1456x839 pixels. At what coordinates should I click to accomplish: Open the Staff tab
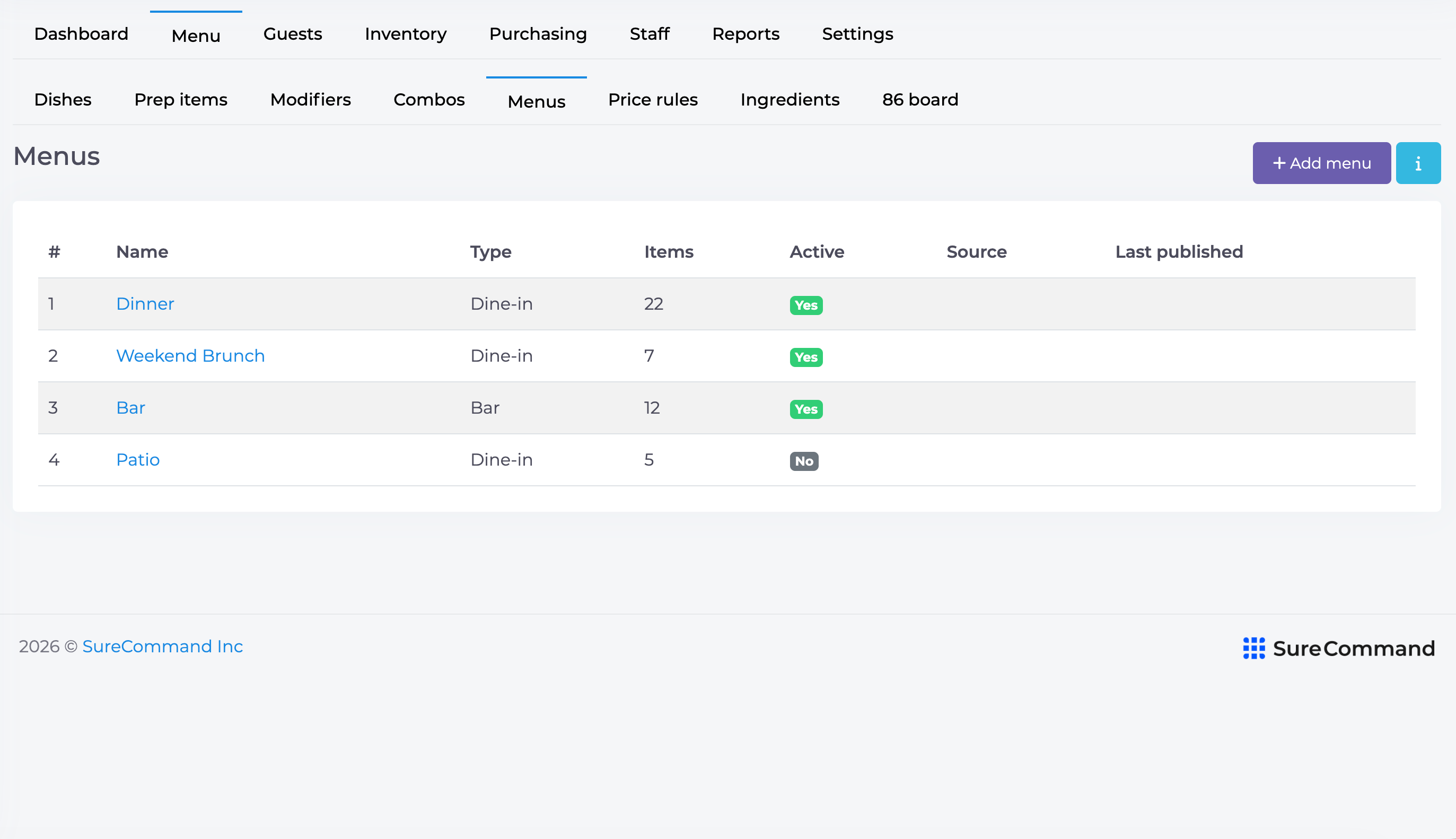click(649, 34)
